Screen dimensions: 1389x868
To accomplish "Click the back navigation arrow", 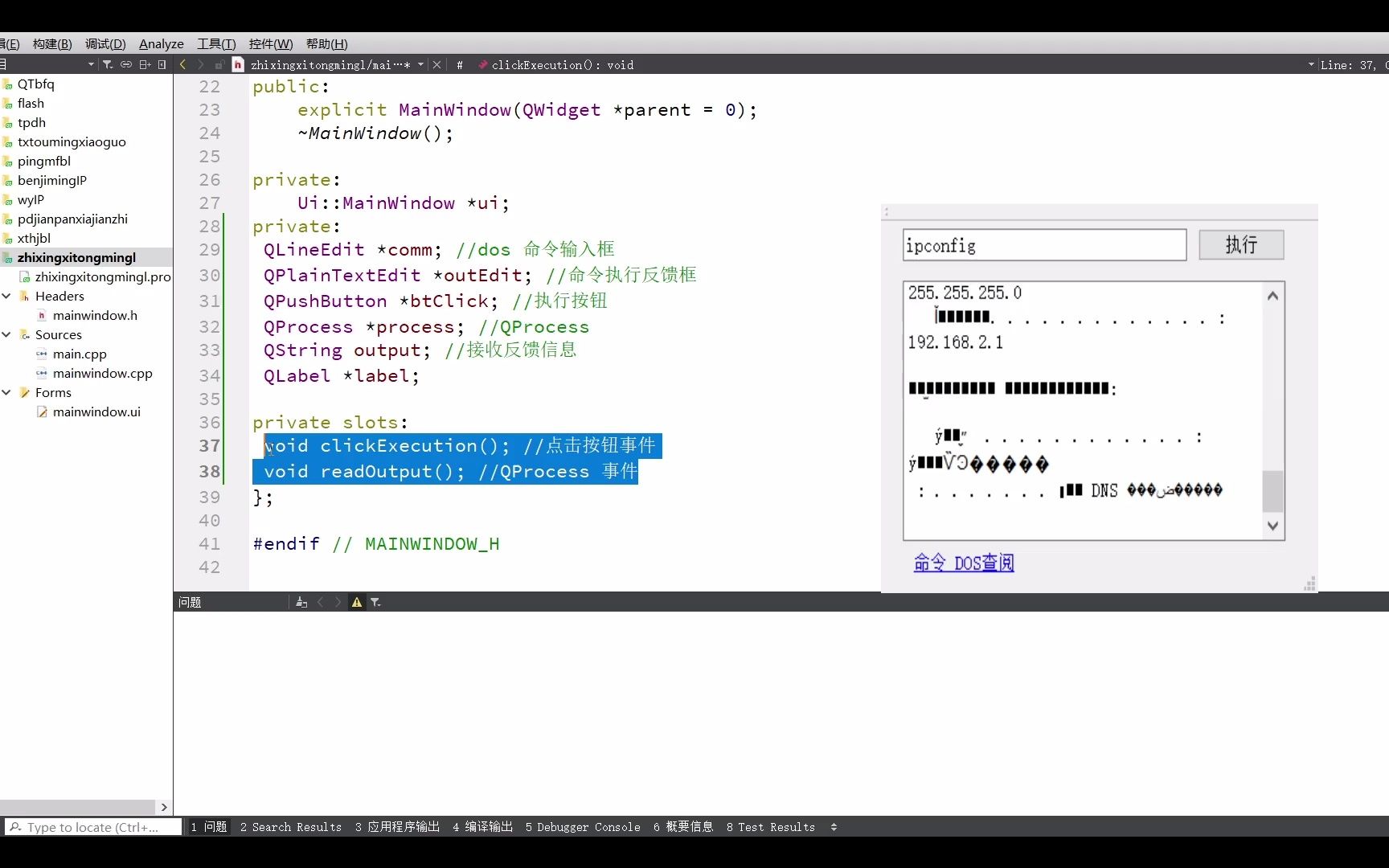I will (182, 64).
